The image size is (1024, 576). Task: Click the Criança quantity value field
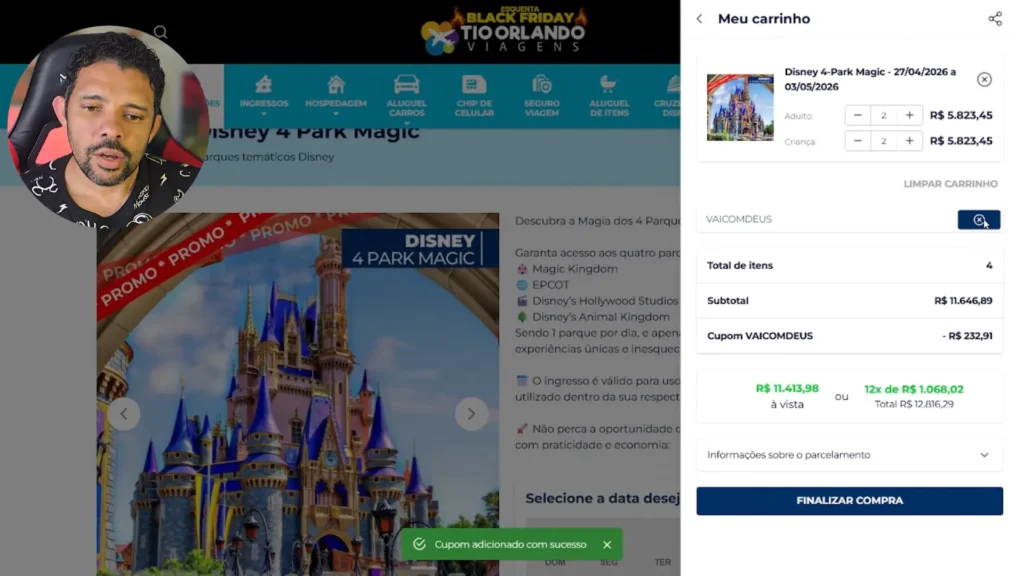pyautogui.click(x=884, y=141)
